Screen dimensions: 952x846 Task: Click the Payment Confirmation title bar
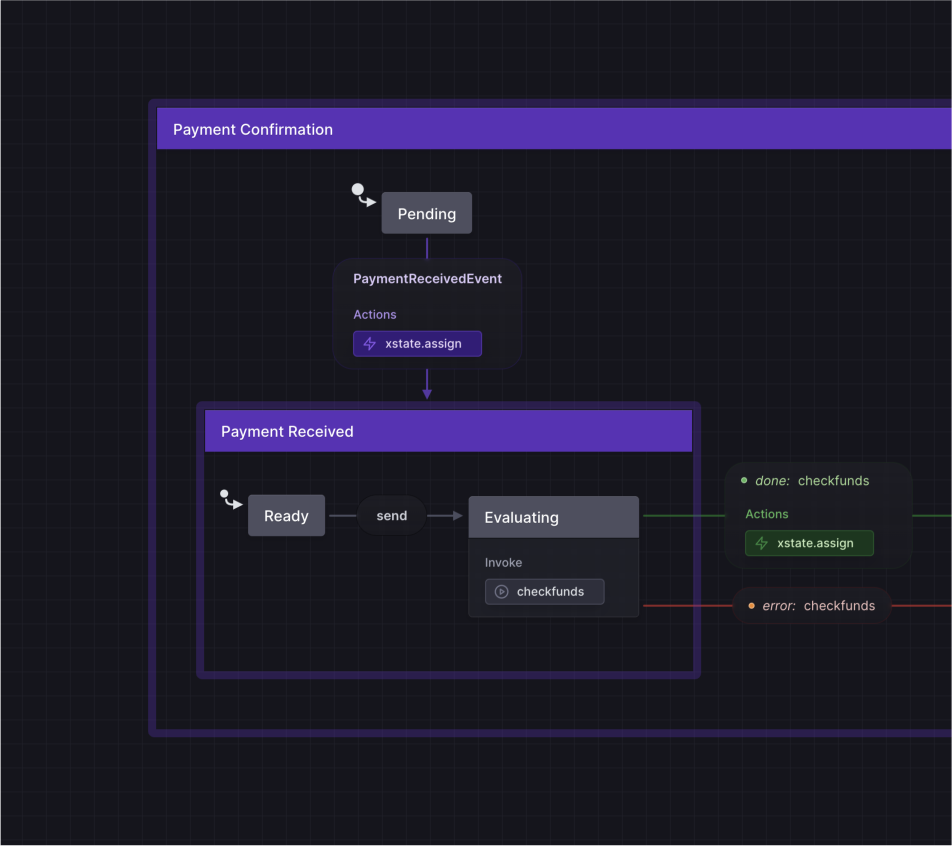point(252,129)
